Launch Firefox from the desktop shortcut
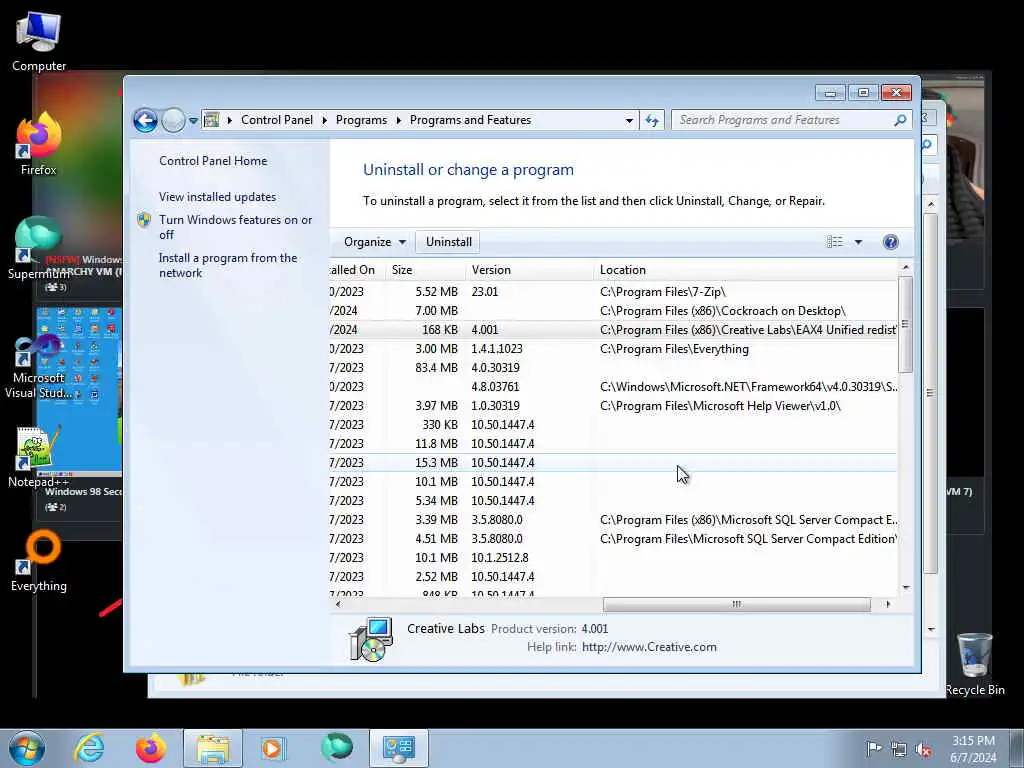The image size is (1024, 768). tap(39, 144)
